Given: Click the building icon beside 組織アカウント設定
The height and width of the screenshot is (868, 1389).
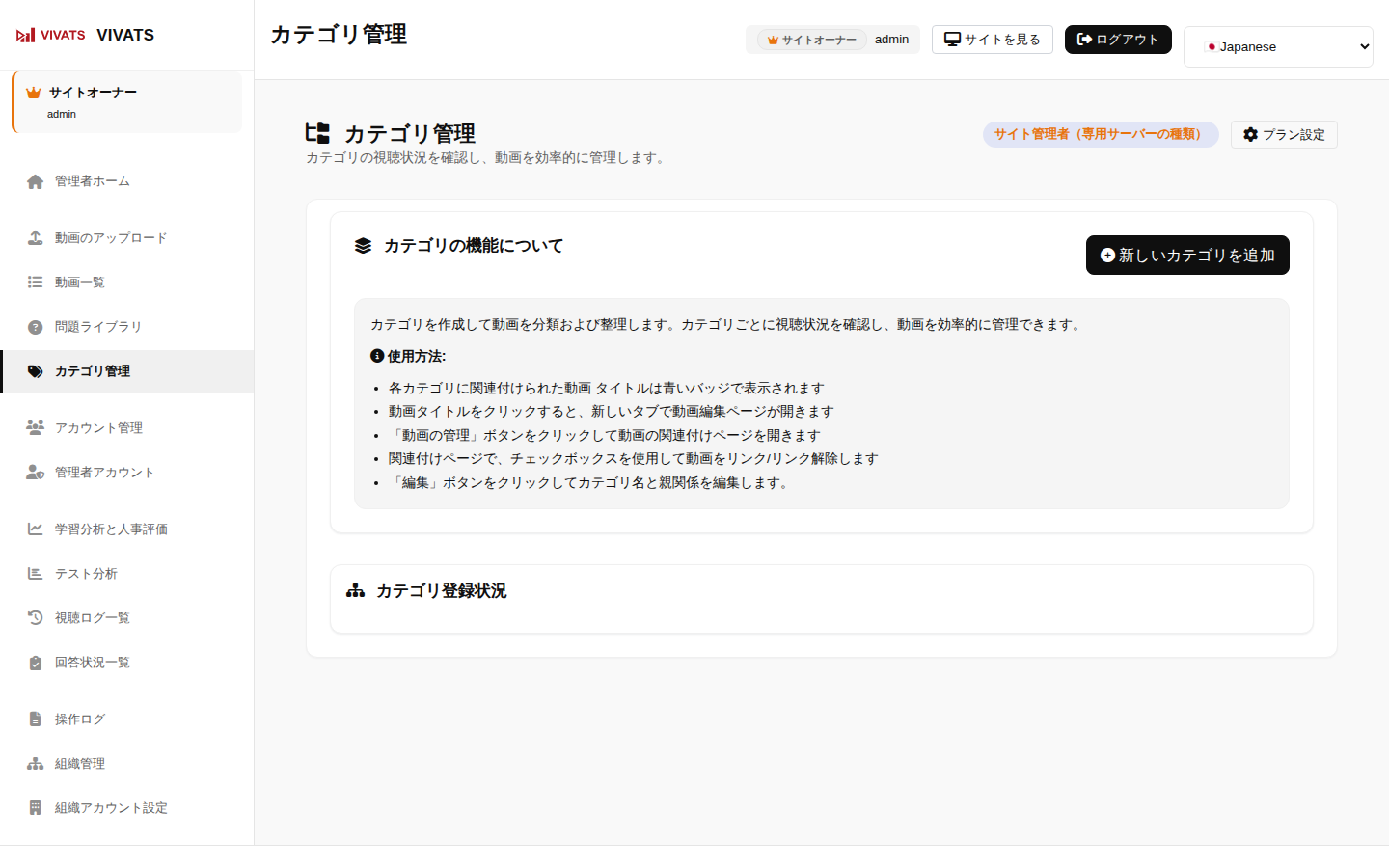Looking at the screenshot, I should click(36, 808).
